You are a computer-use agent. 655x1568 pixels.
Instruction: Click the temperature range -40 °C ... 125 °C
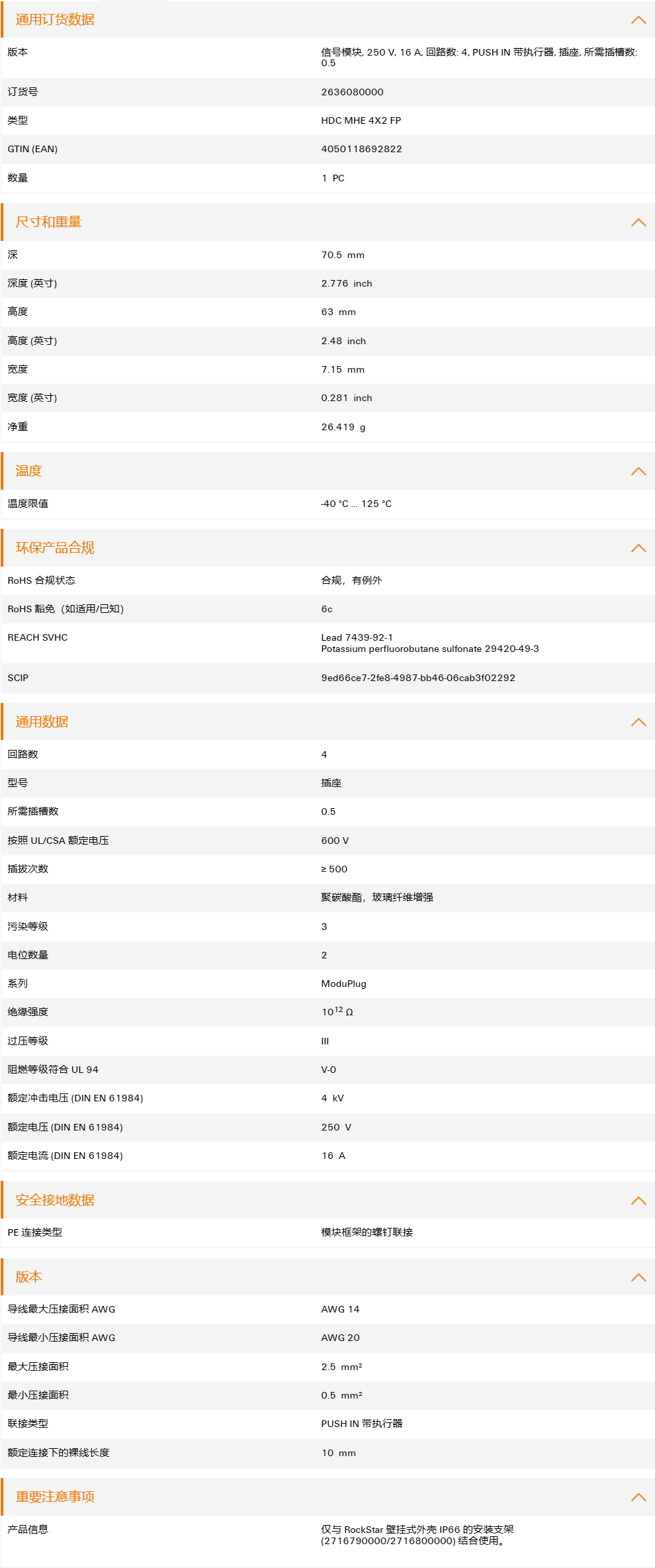pyautogui.click(x=357, y=504)
